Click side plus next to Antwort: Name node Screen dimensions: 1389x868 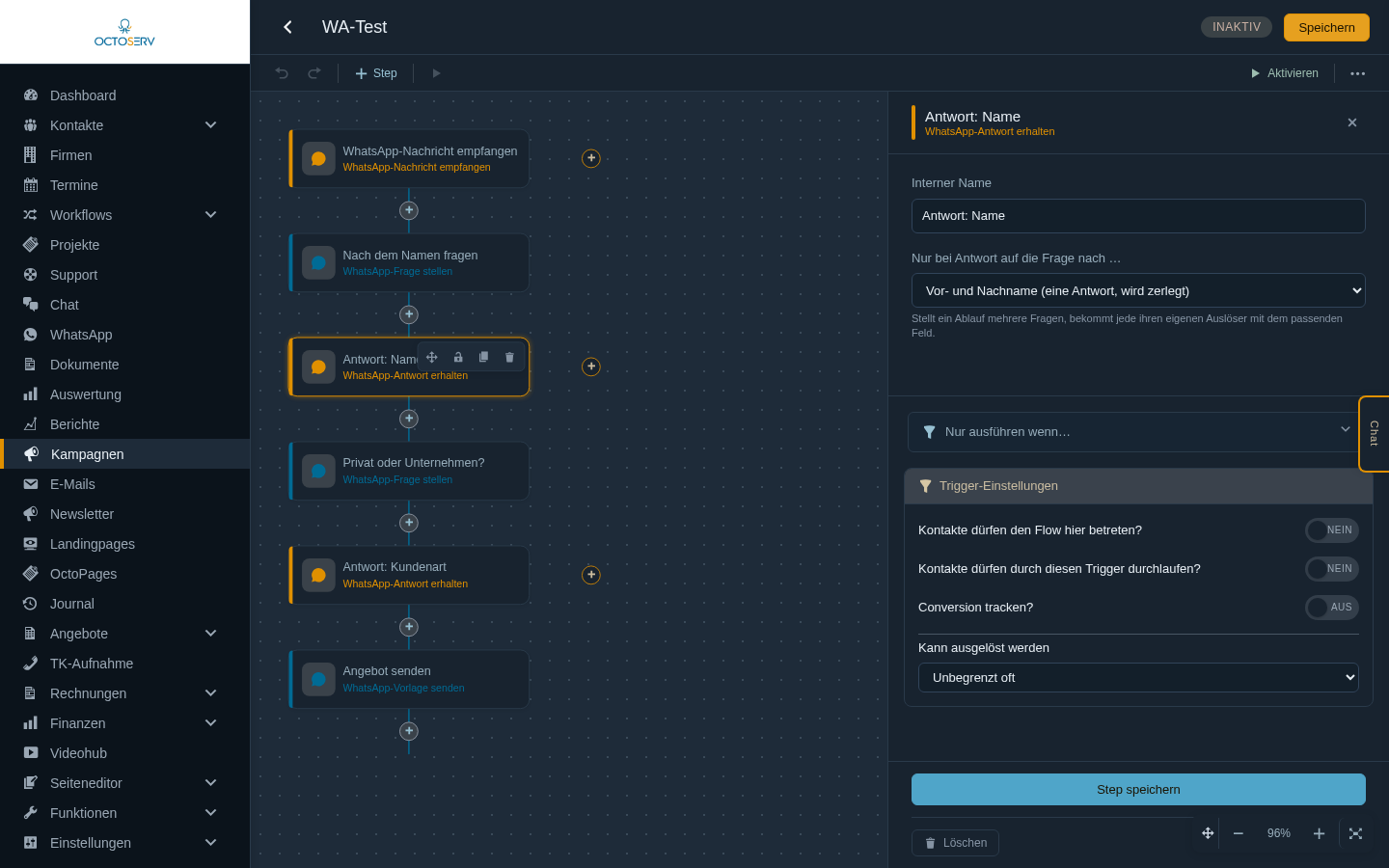[591, 366]
